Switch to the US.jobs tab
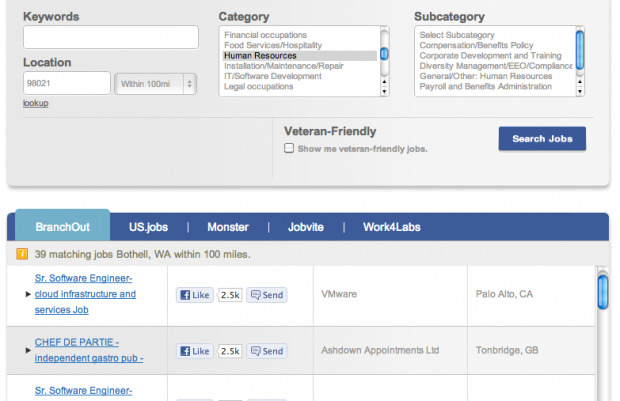 tap(148, 227)
